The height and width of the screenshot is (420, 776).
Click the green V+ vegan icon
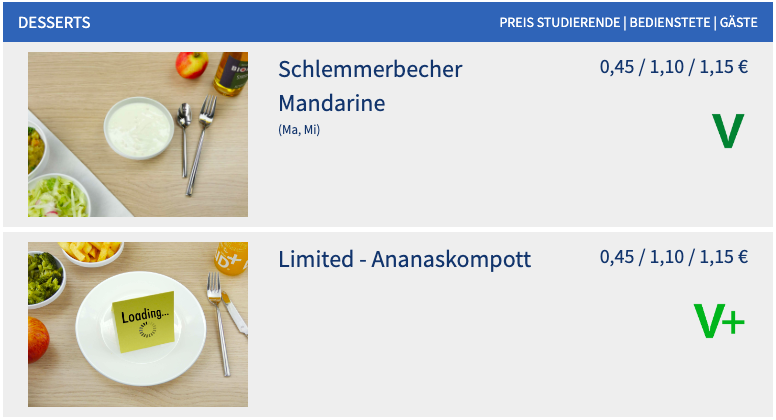click(x=719, y=321)
